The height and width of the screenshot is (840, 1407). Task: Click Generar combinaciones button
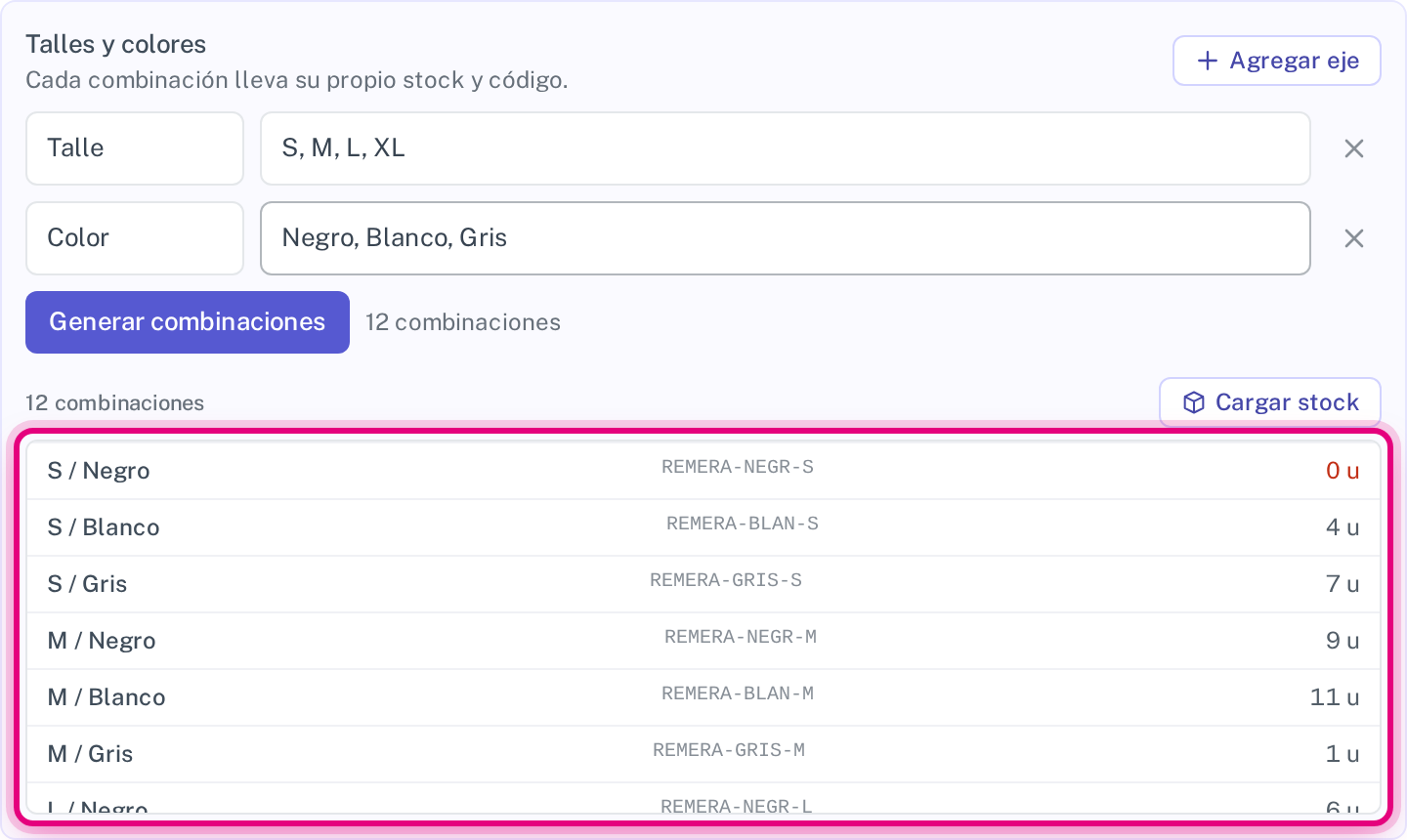(188, 322)
